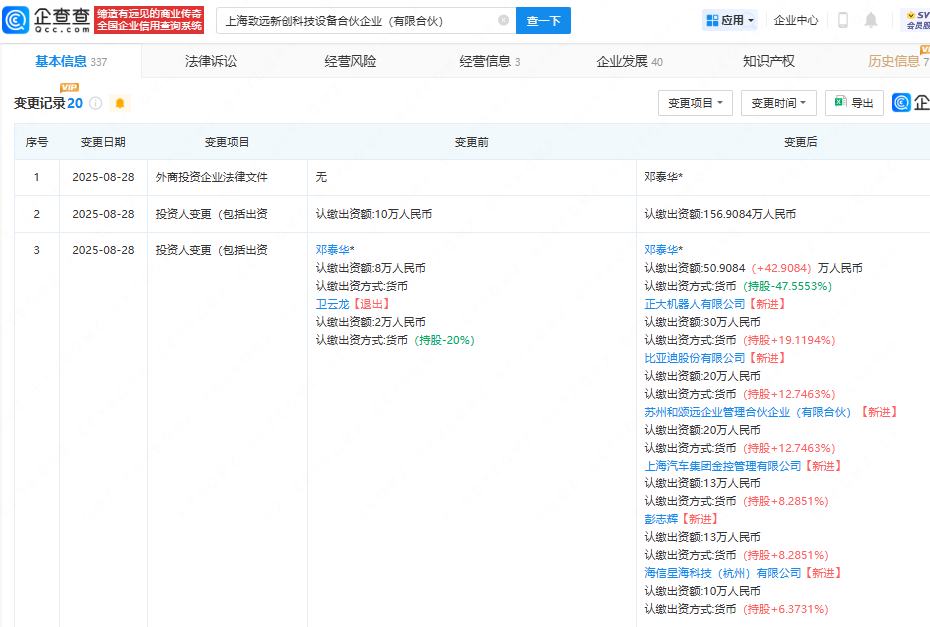Image resolution: width=930 pixels, height=627 pixels.
Task: Open 正大机器人有限公司 link
Action: [x=695, y=304]
